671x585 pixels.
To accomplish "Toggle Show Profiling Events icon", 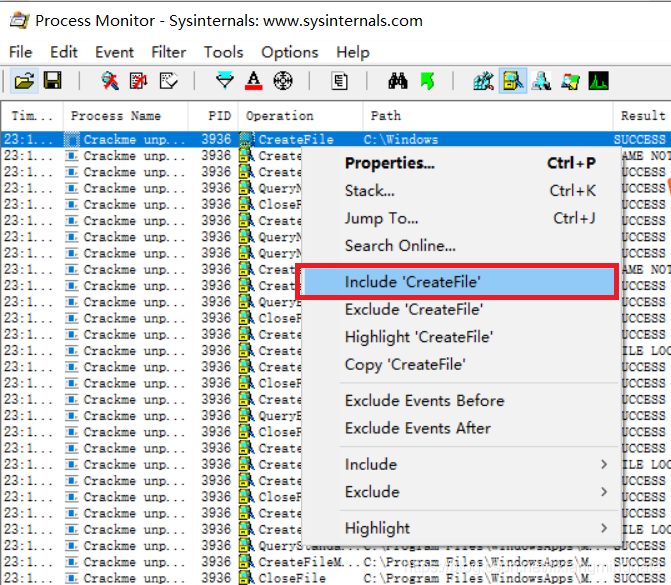I will (x=599, y=80).
